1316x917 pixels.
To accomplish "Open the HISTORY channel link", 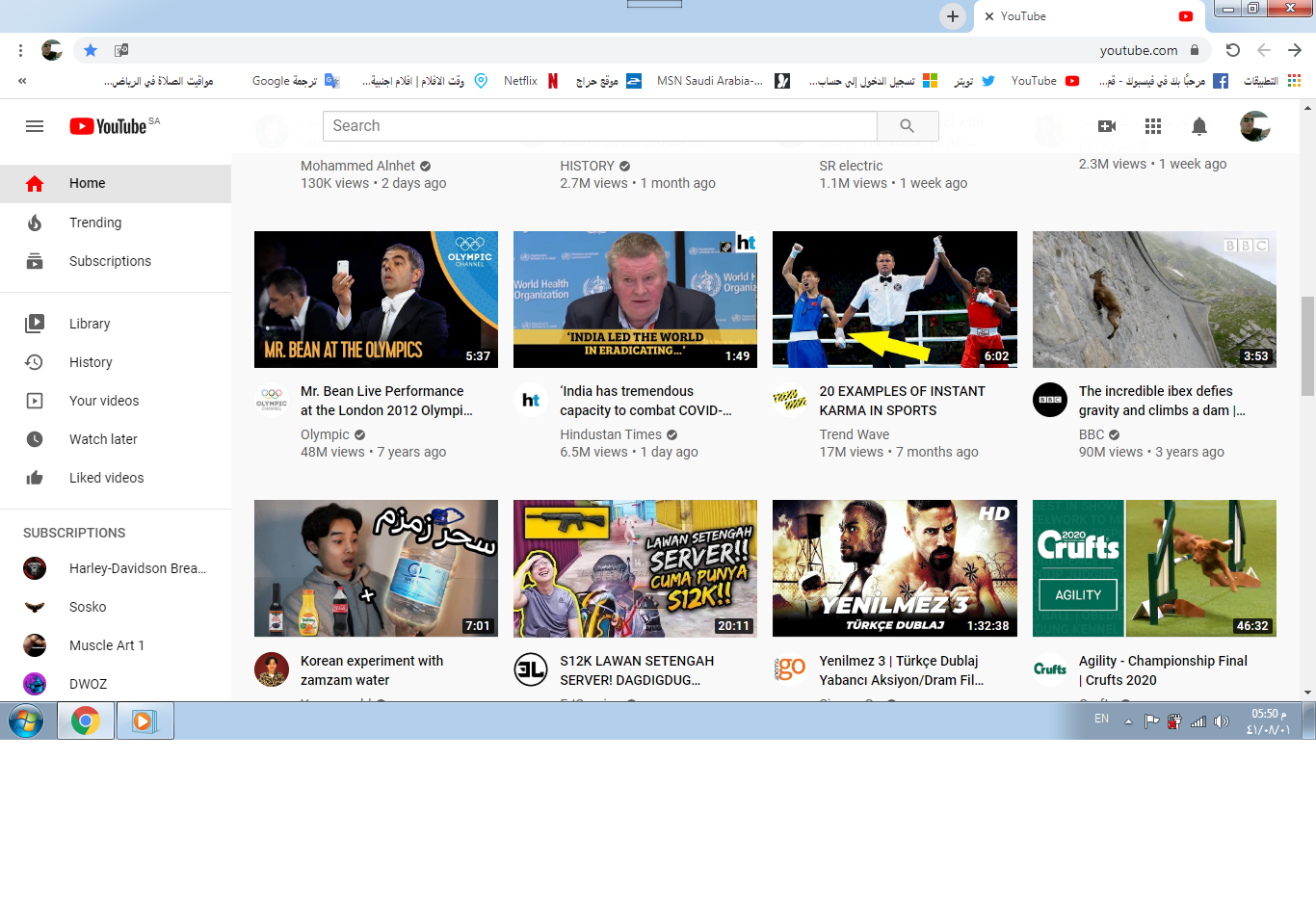I will pyautogui.click(x=587, y=166).
